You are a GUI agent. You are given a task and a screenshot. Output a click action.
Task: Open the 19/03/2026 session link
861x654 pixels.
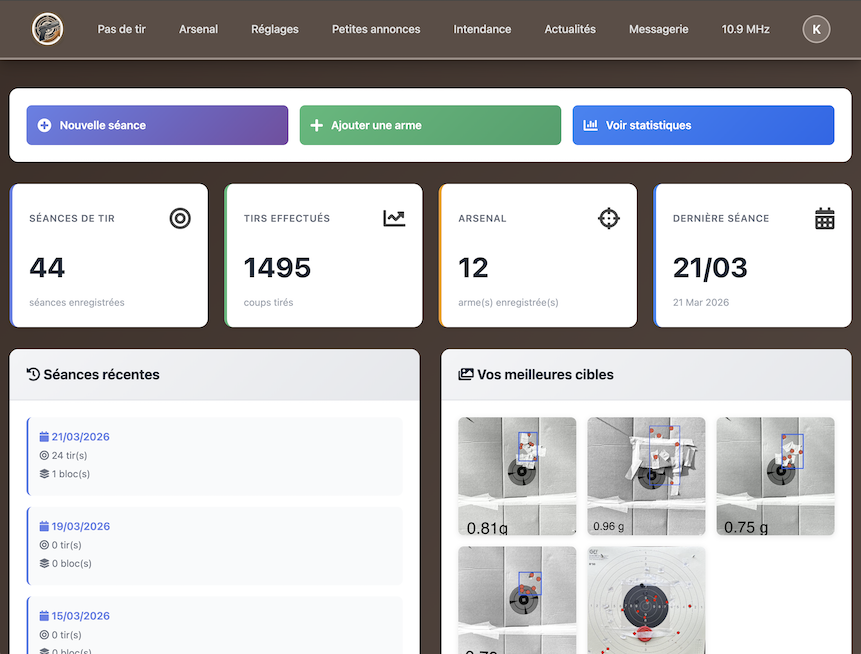coord(80,527)
